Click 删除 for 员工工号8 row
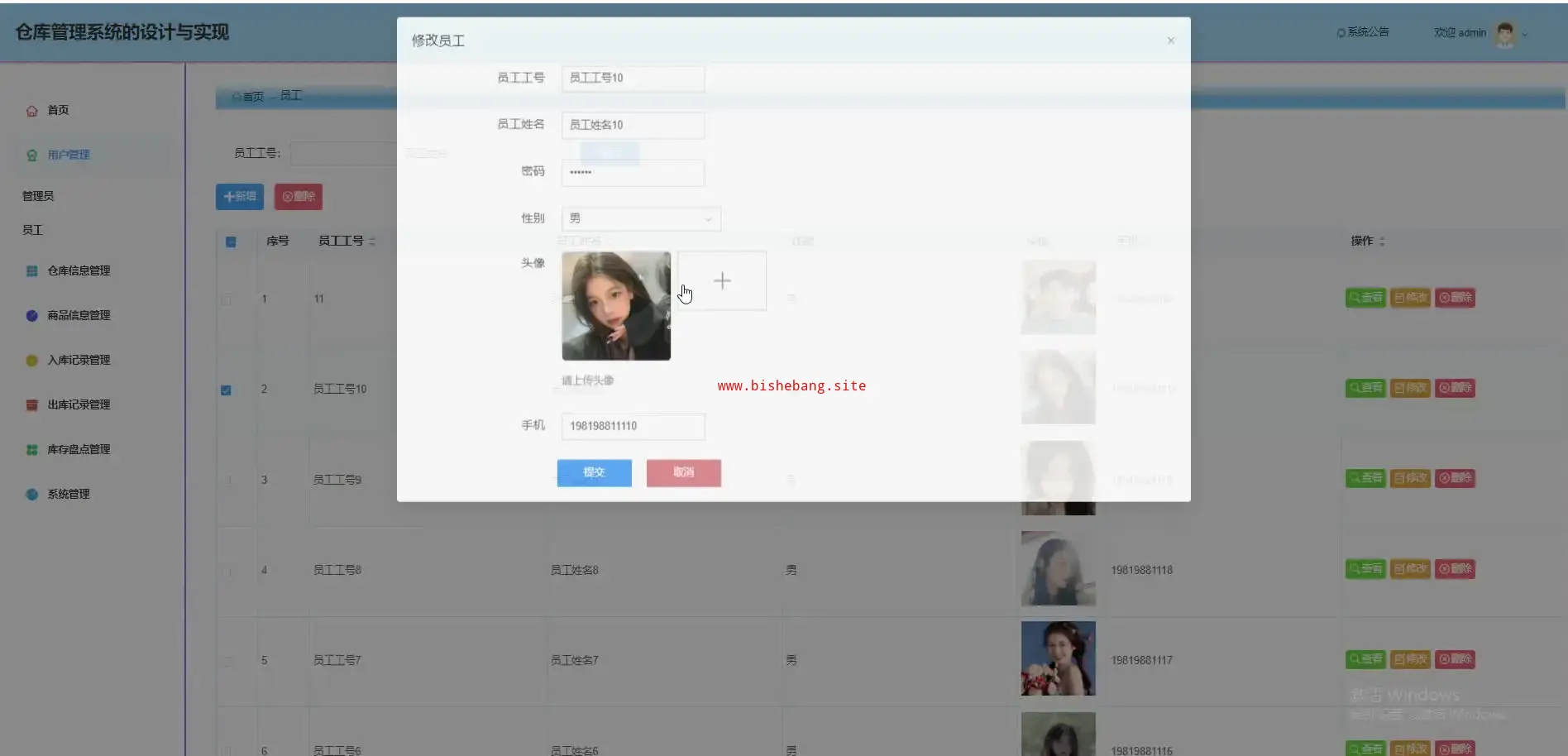 pos(1455,569)
